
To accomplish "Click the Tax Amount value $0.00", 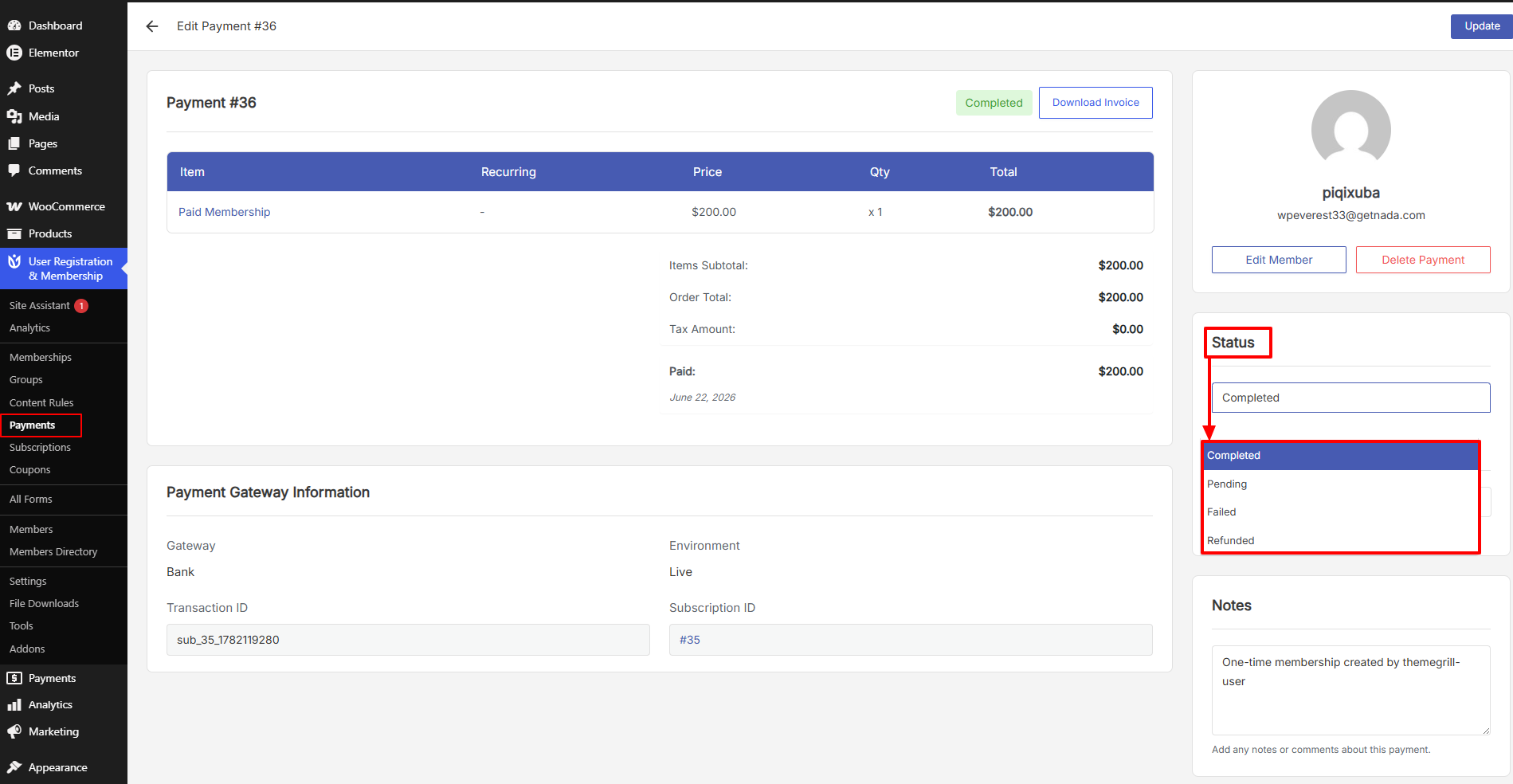I will pos(1127,329).
